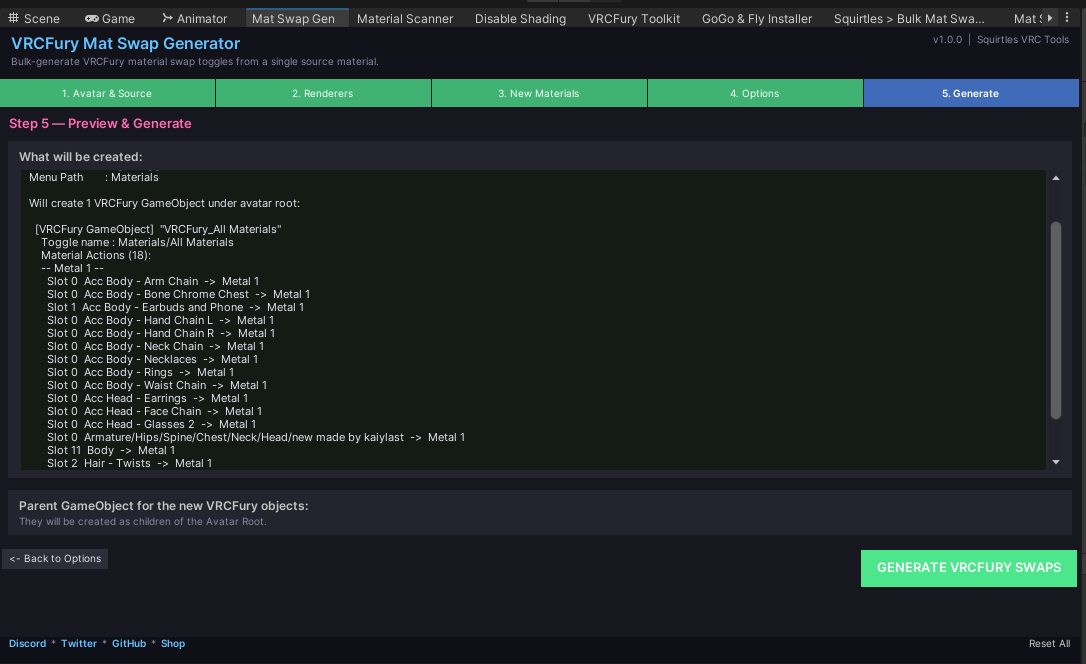Click GENERATE VRCFURY SWAPS button
This screenshot has width=1086, height=664.
pos(969,568)
